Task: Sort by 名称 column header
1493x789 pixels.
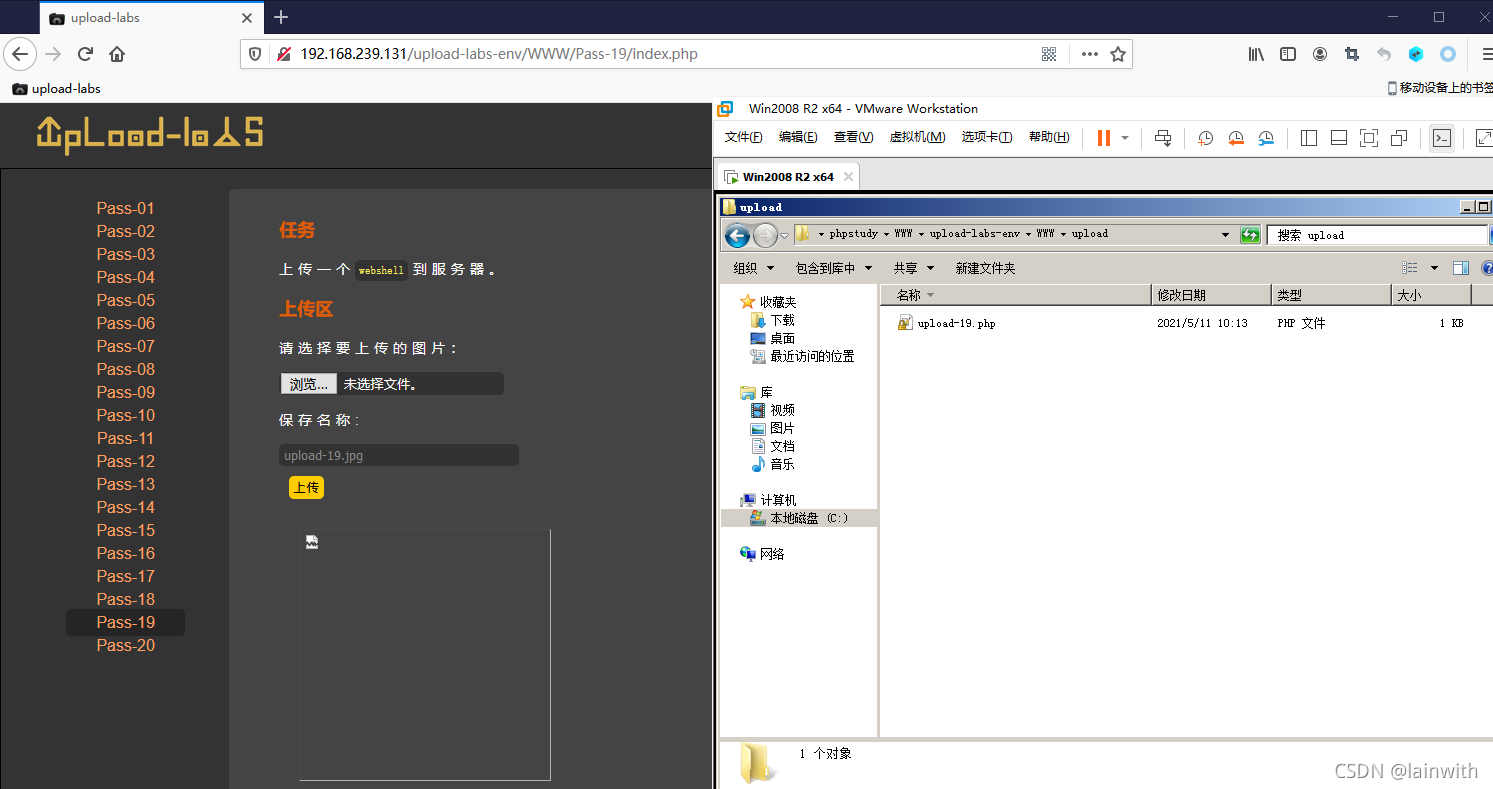Action: tap(1016, 295)
